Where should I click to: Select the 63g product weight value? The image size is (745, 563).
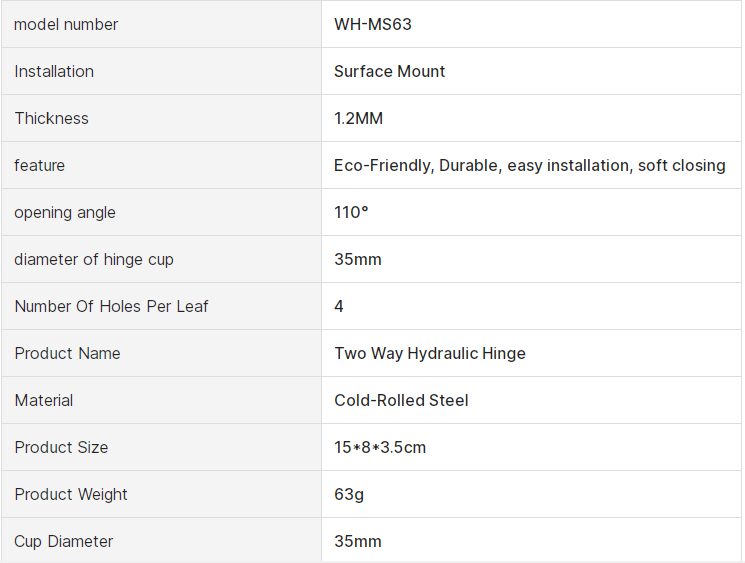point(347,494)
